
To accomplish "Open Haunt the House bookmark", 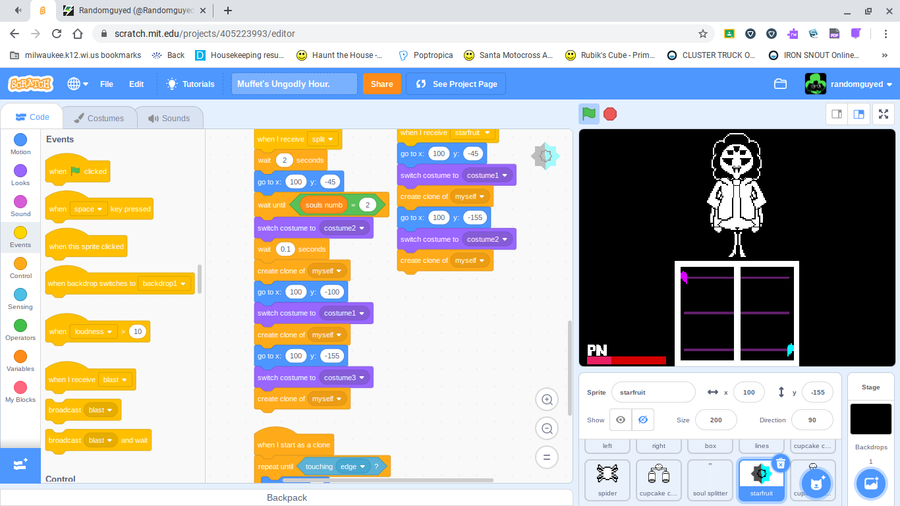I will point(339,55).
